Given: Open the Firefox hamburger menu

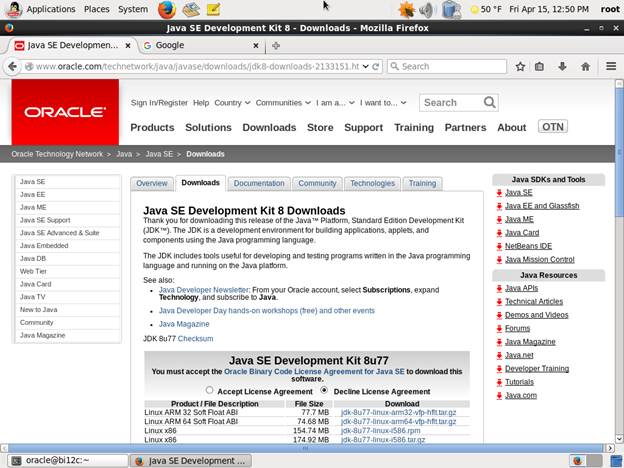Looking at the screenshot, I should tap(611, 67).
